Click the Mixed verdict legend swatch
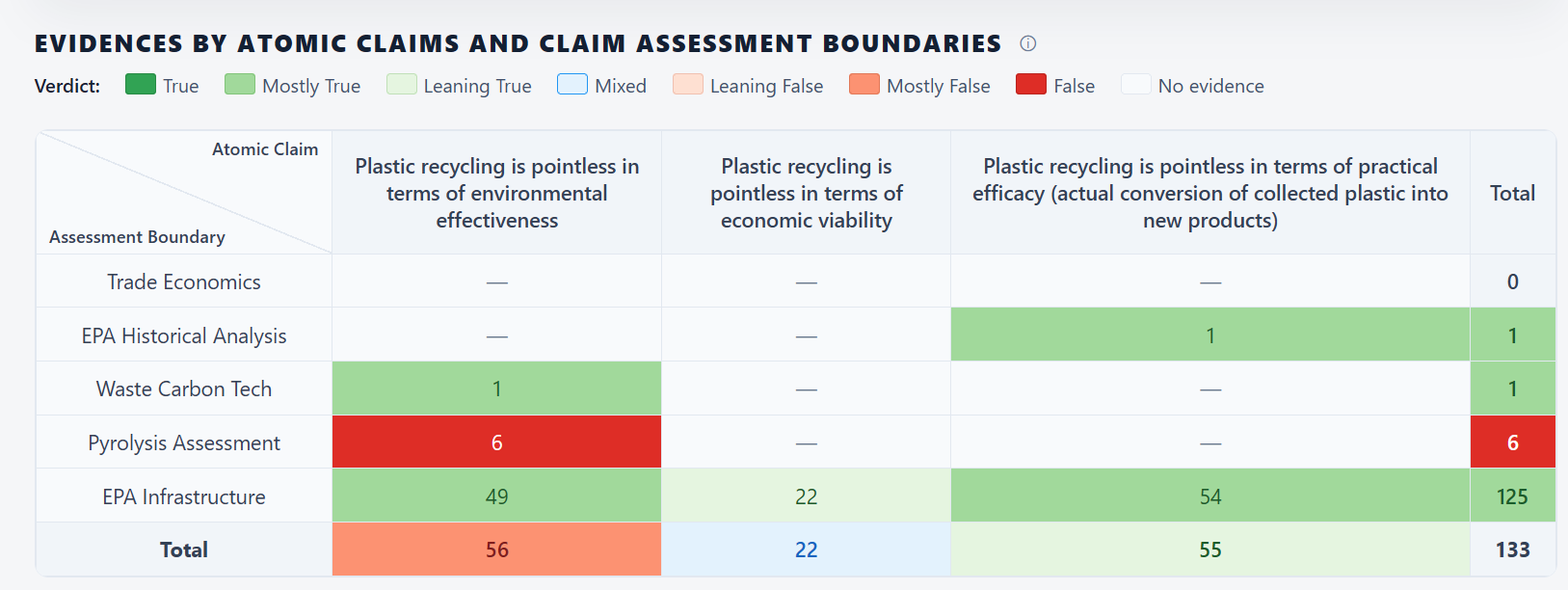1568x590 pixels. (x=572, y=85)
